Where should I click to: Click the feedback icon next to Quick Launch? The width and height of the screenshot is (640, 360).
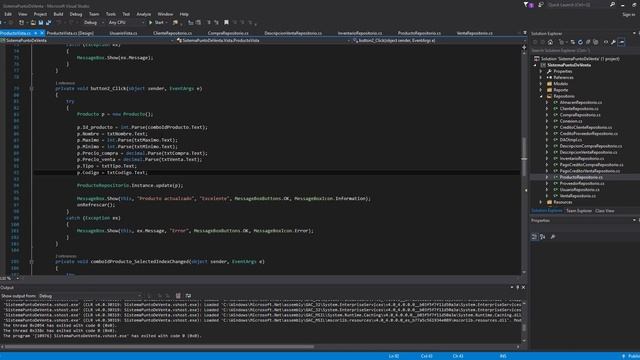pyautogui.click(x=541, y=4)
